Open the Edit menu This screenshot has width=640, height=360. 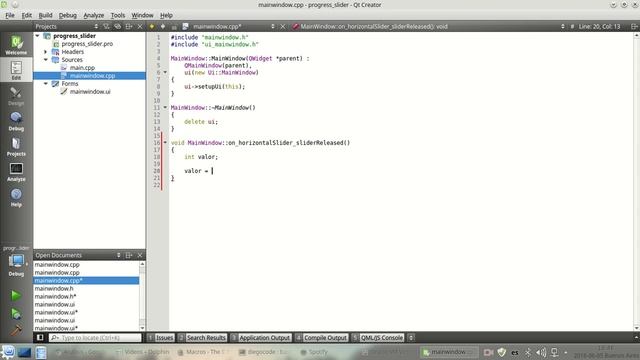27,15
